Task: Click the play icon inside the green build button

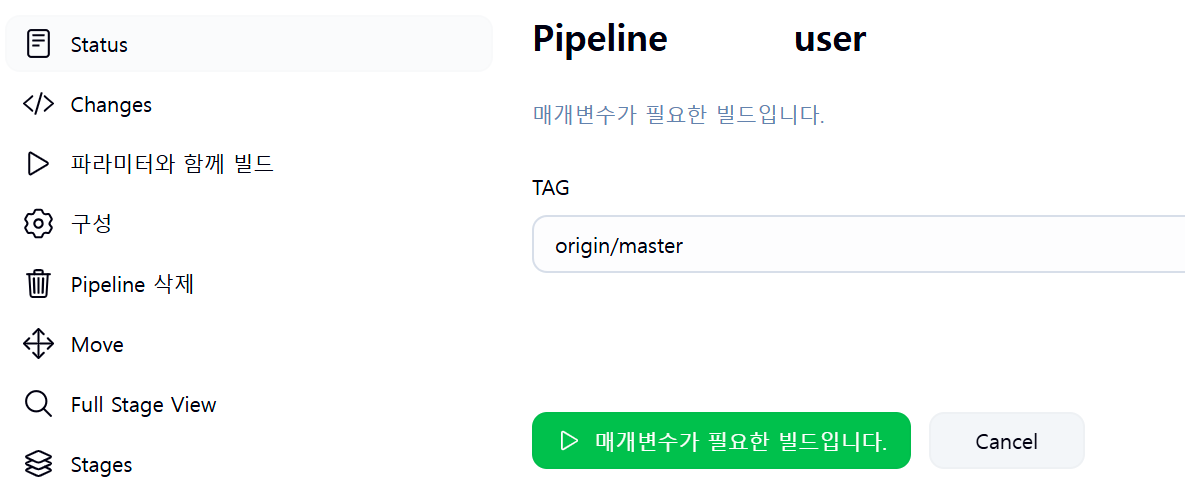Action: pos(568,441)
